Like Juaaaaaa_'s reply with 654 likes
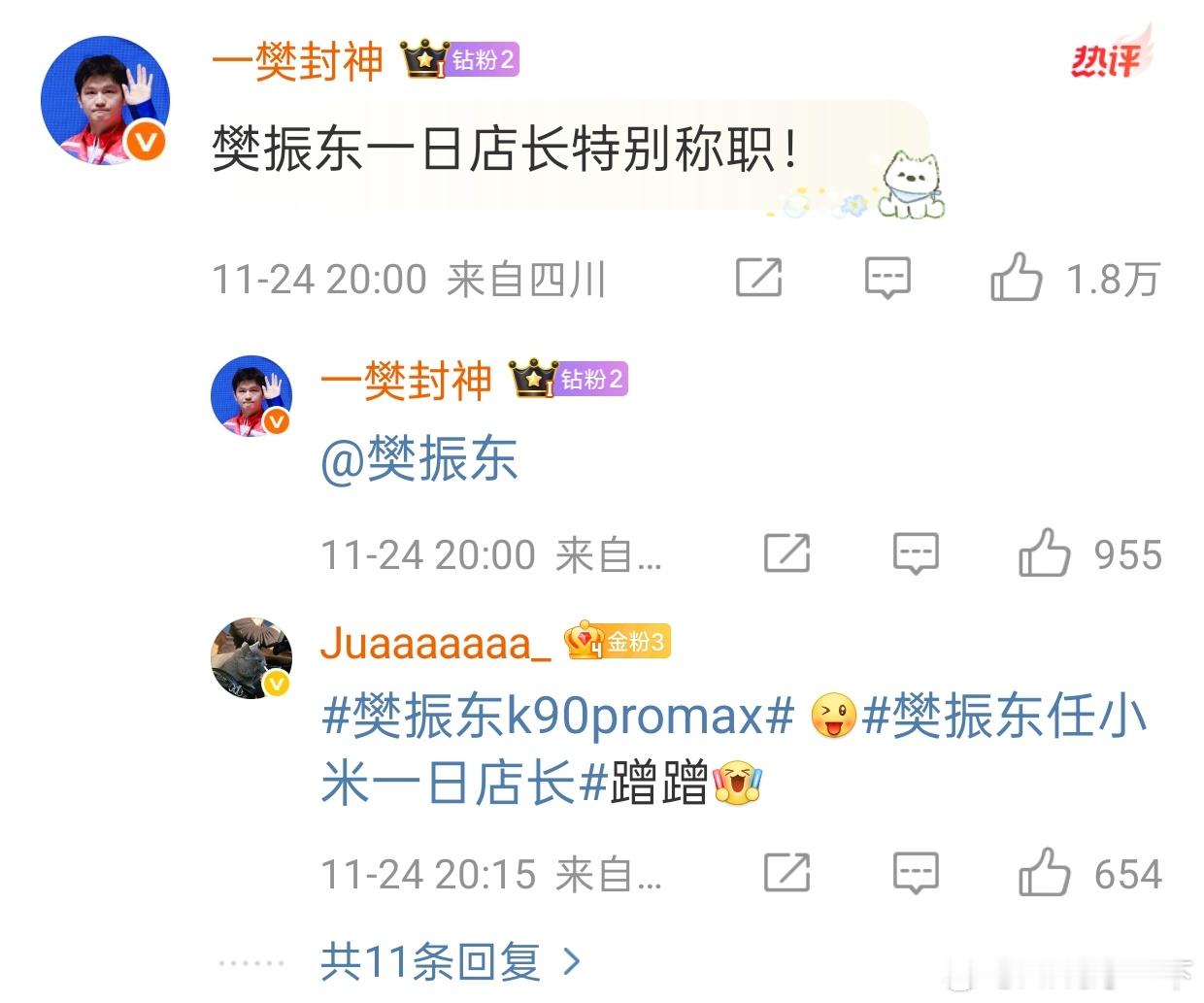Screen dimensions: 1204x1003 [1044, 873]
